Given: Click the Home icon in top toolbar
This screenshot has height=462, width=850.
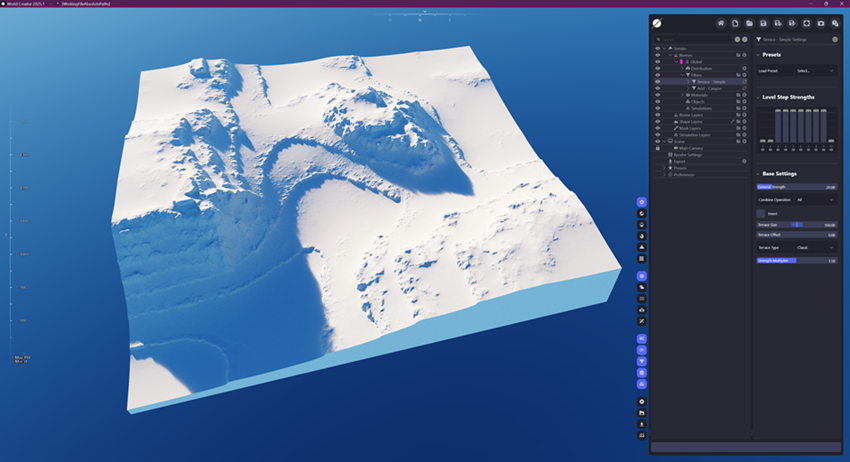Looking at the screenshot, I should click(720, 23).
